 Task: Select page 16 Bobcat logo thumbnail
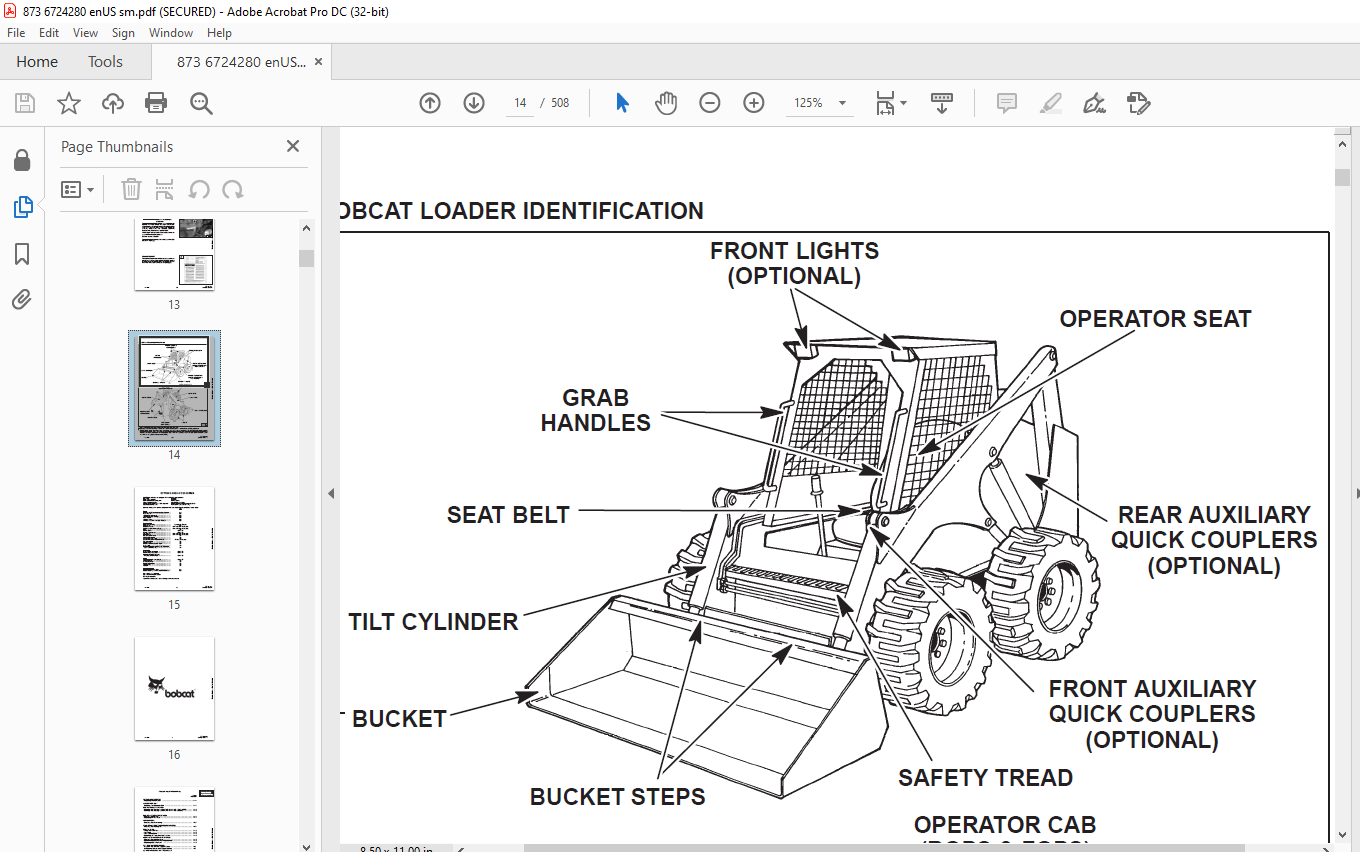tap(174, 689)
